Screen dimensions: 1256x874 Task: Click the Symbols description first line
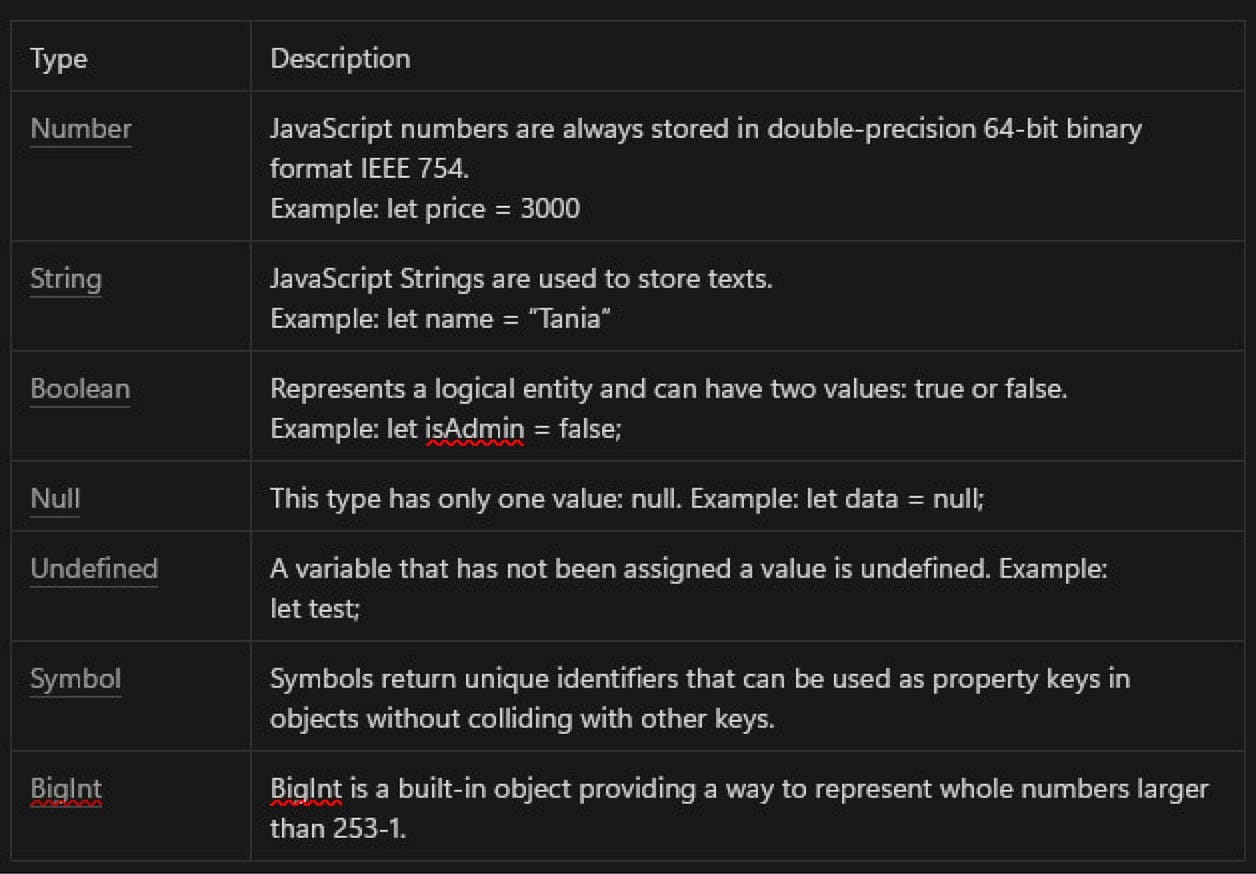pyautogui.click(x=700, y=679)
